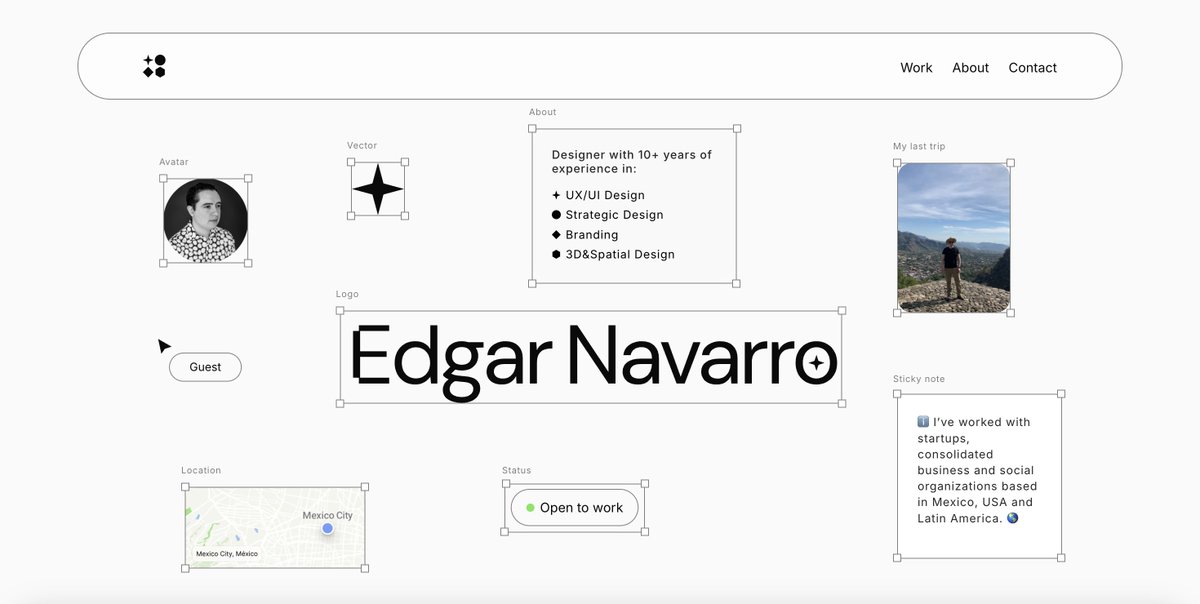This screenshot has width=1200, height=604.
Task: Select the UX/UI Design text
Action: pyautogui.click(x=605, y=195)
